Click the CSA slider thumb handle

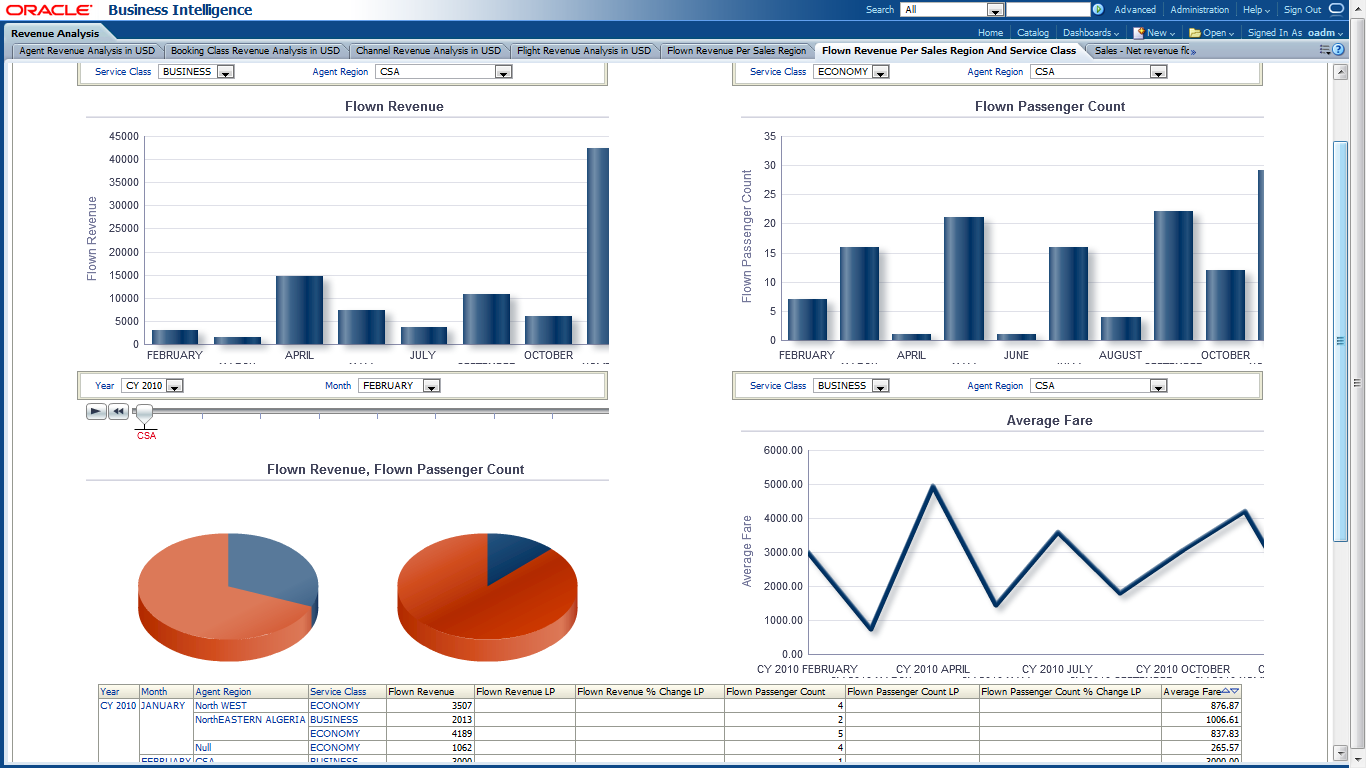coord(144,412)
